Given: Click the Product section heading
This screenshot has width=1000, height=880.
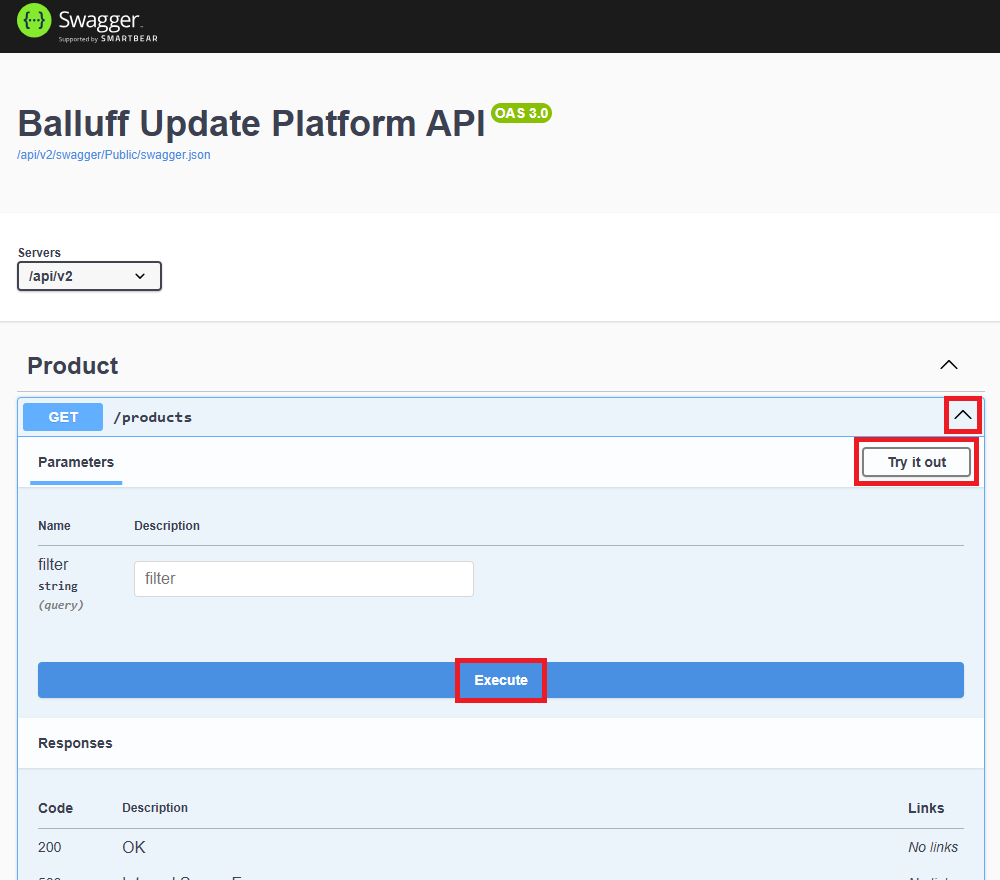Looking at the screenshot, I should point(73,366).
